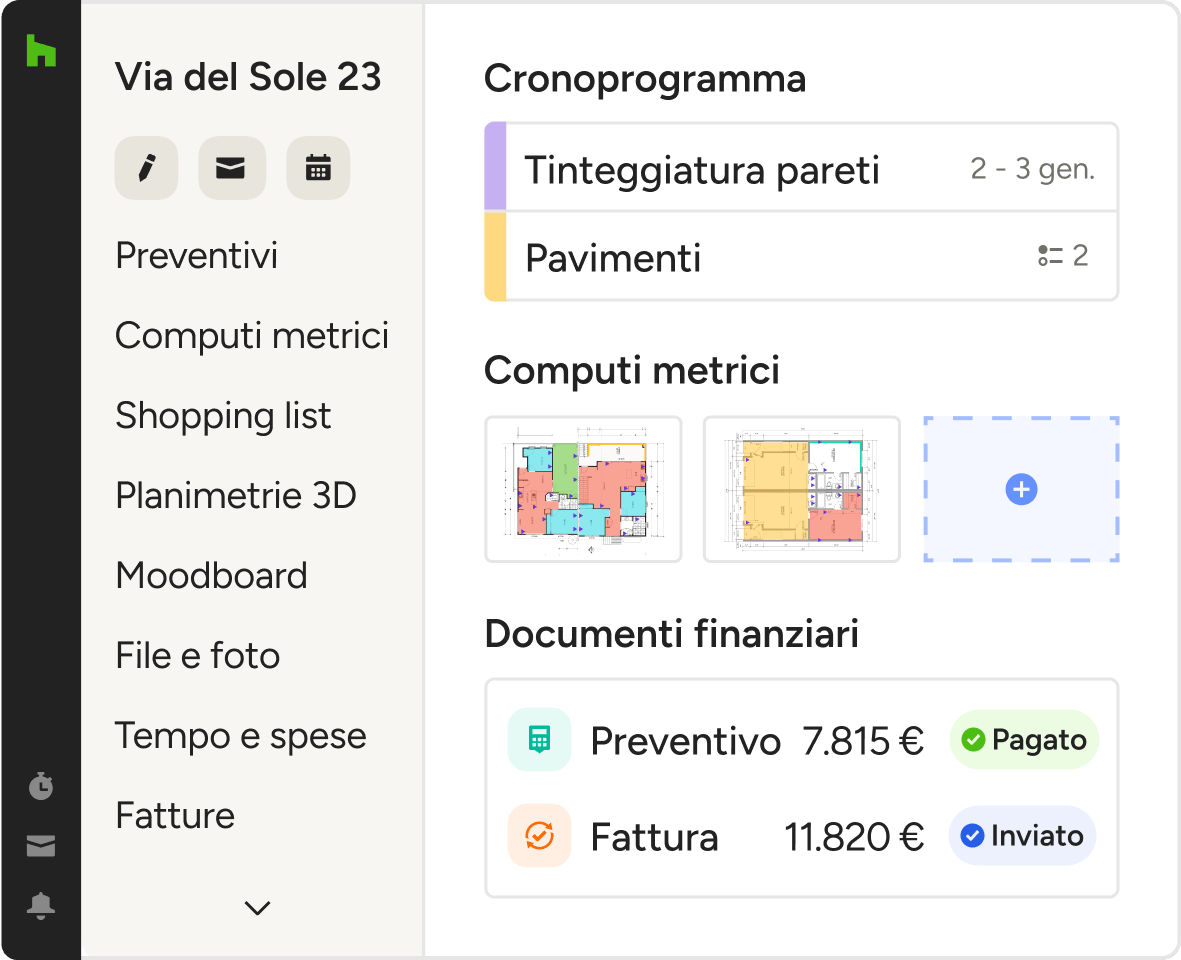Image resolution: width=1181 pixels, height=960 pixels.
Task: Expand the sidebar menu with down chevron
Action: (x=257, y=908)
